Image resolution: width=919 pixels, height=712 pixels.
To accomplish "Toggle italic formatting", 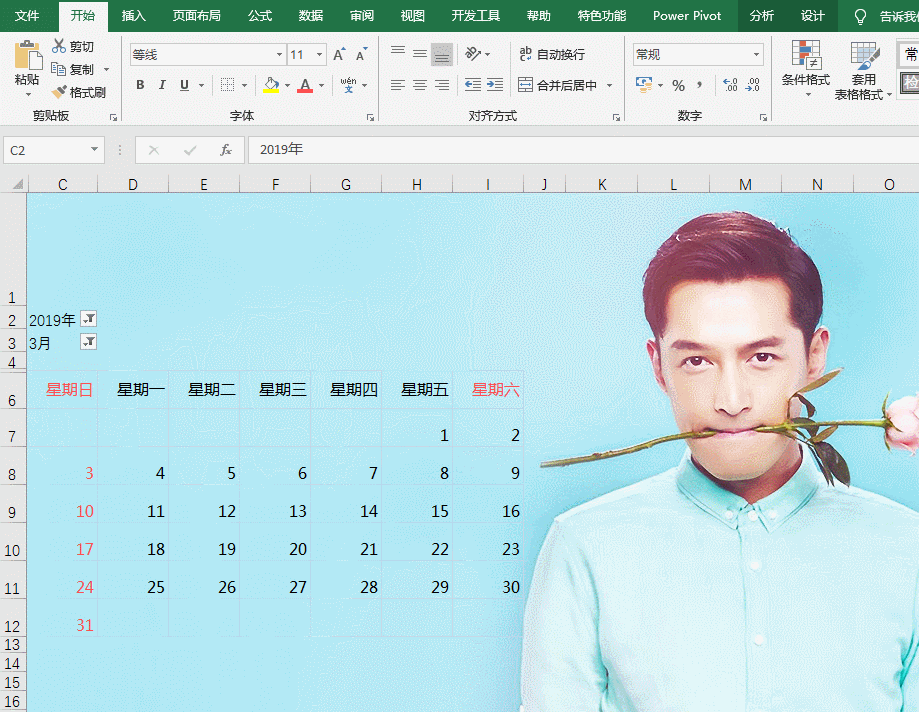I will coord(162,85).
